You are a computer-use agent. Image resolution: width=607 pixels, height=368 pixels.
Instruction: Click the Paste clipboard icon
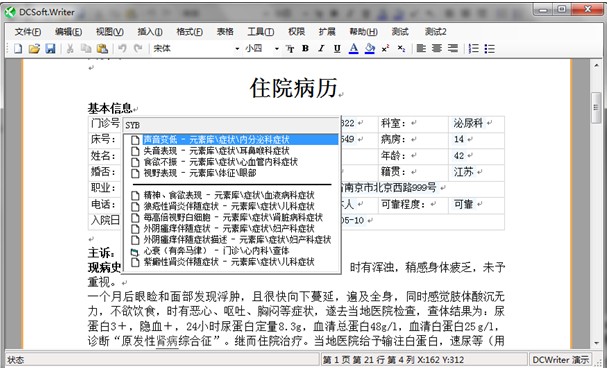[102, 49]
